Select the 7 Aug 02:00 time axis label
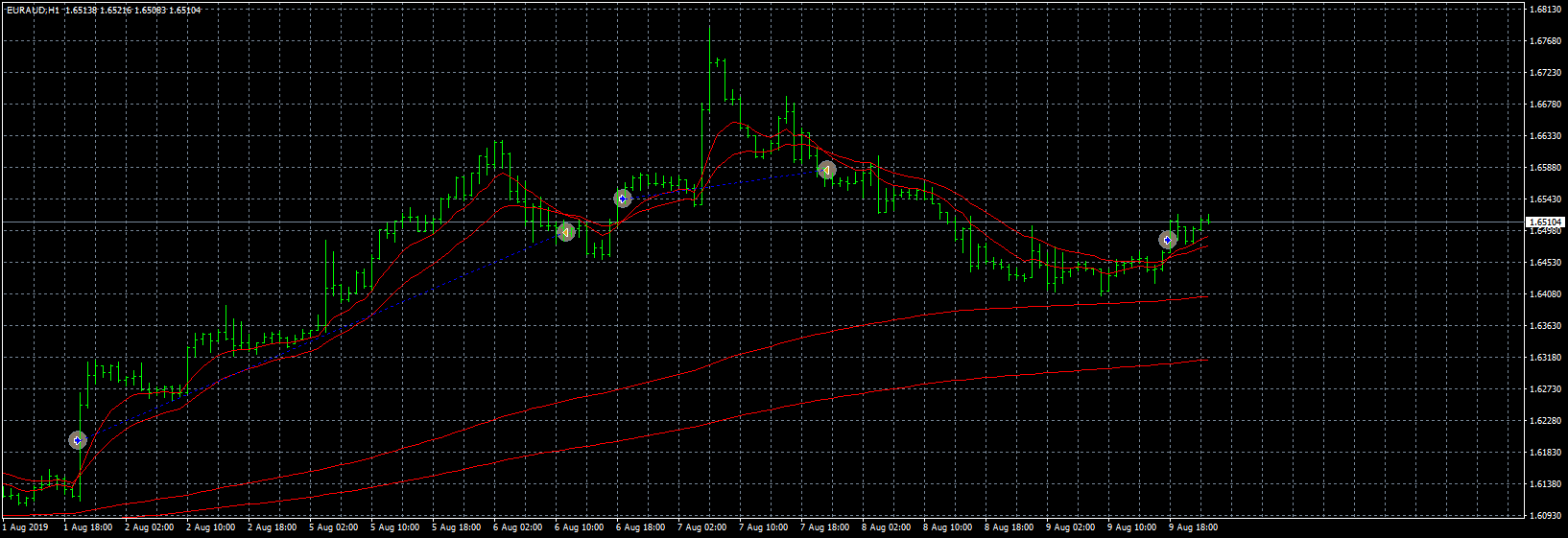This screenshot has height=538, width=1568. pos(701,527)
